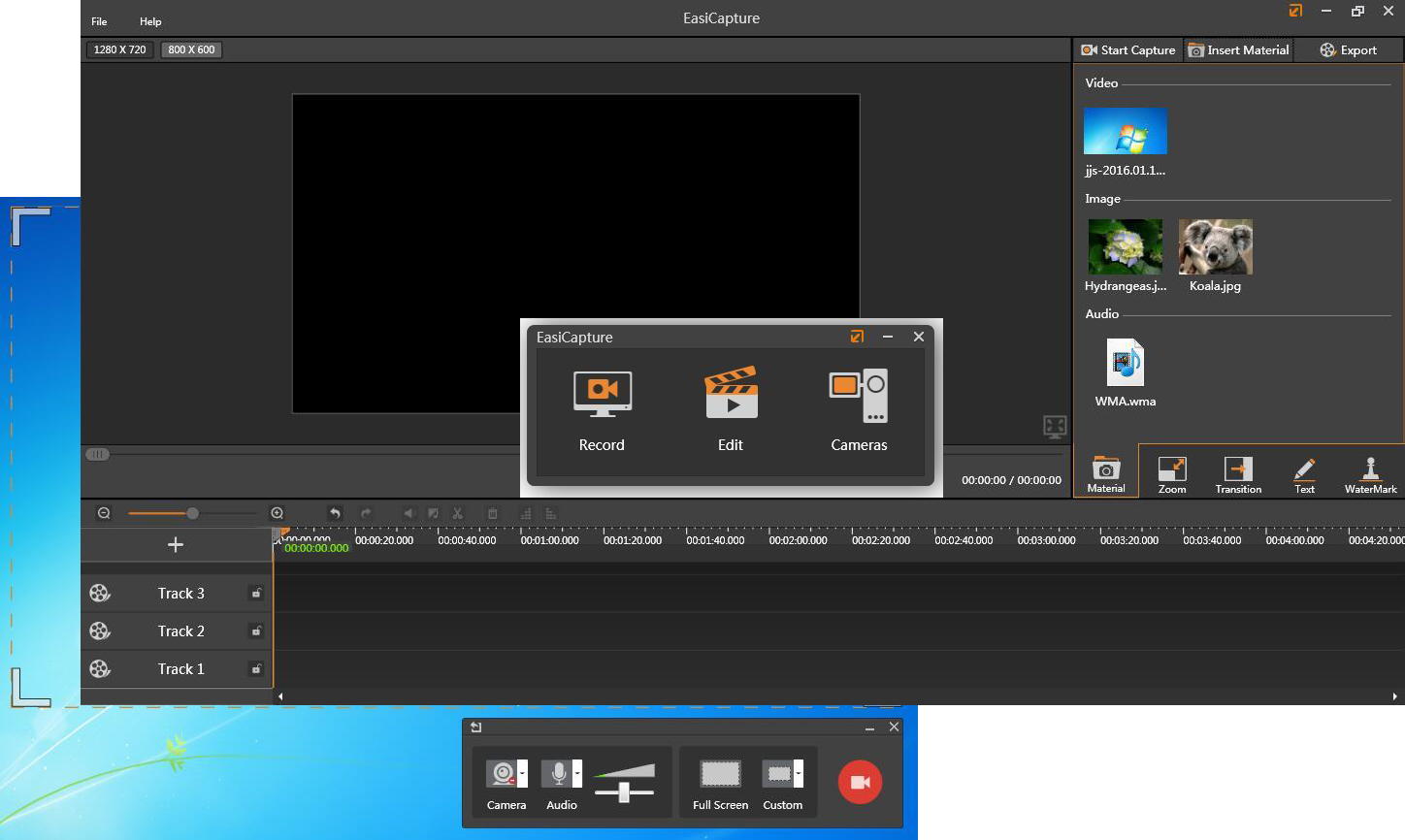
Task: Toggle lock on Track 1
Action: coord(256,668)
